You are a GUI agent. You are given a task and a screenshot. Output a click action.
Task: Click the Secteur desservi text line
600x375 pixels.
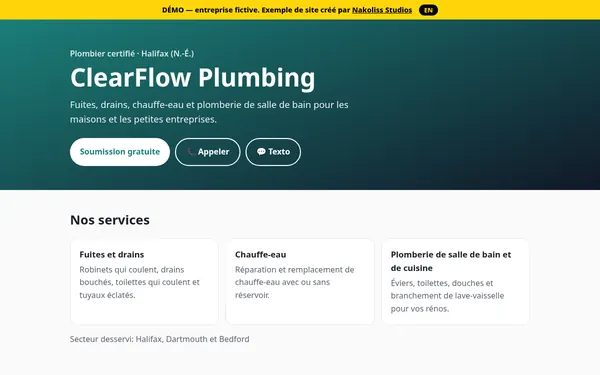[x=160, y=339]
